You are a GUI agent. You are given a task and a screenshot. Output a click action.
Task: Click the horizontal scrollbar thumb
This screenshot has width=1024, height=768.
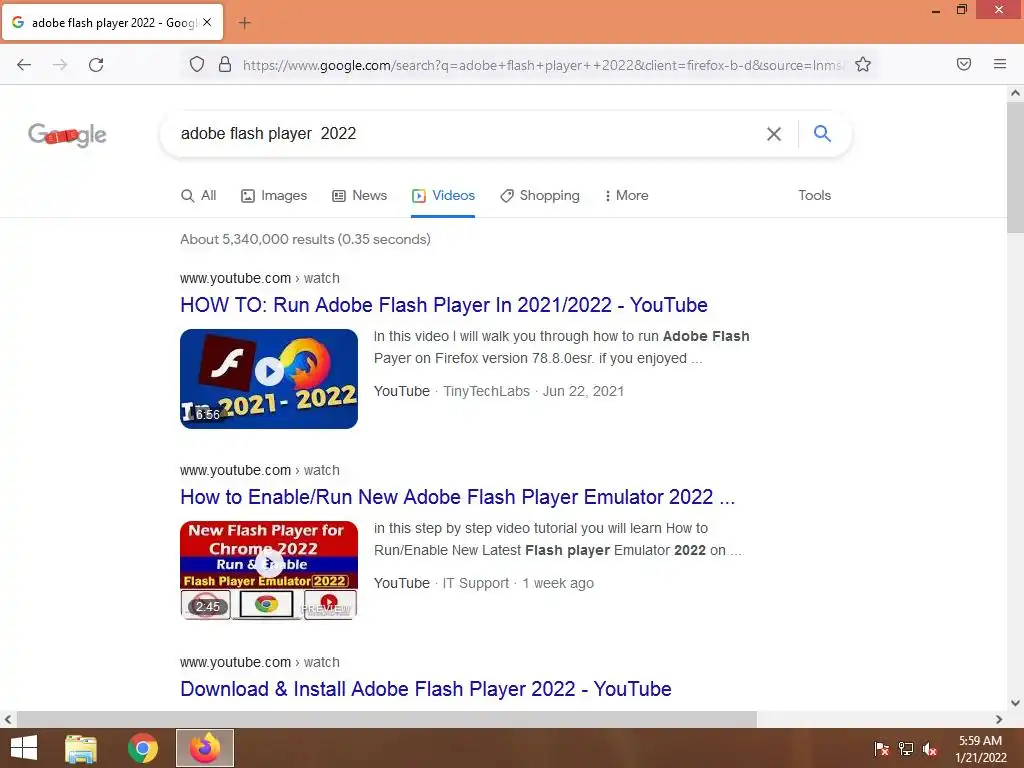tap(387, 719)
